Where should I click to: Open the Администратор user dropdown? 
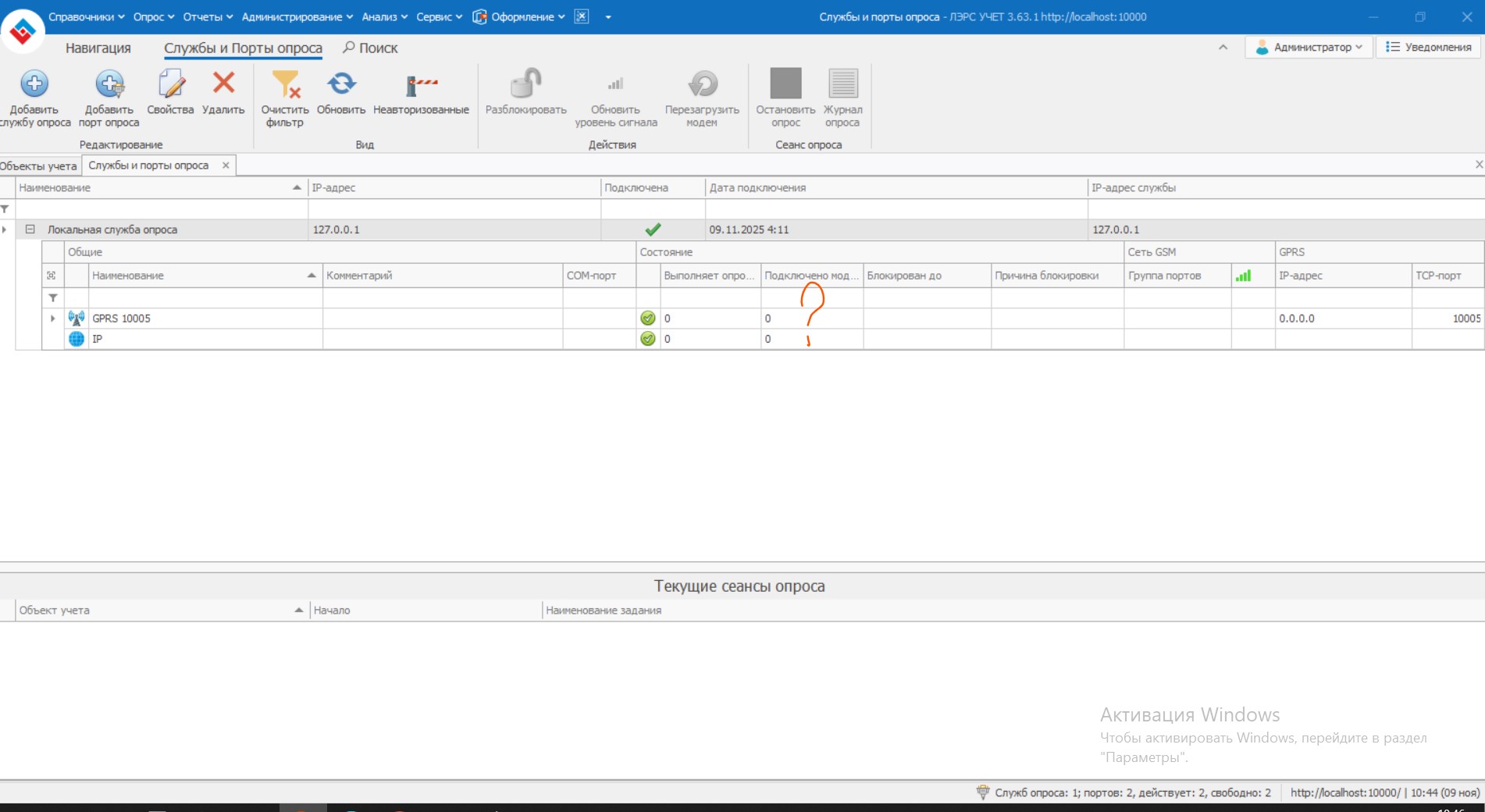(x=1309, y=48)
